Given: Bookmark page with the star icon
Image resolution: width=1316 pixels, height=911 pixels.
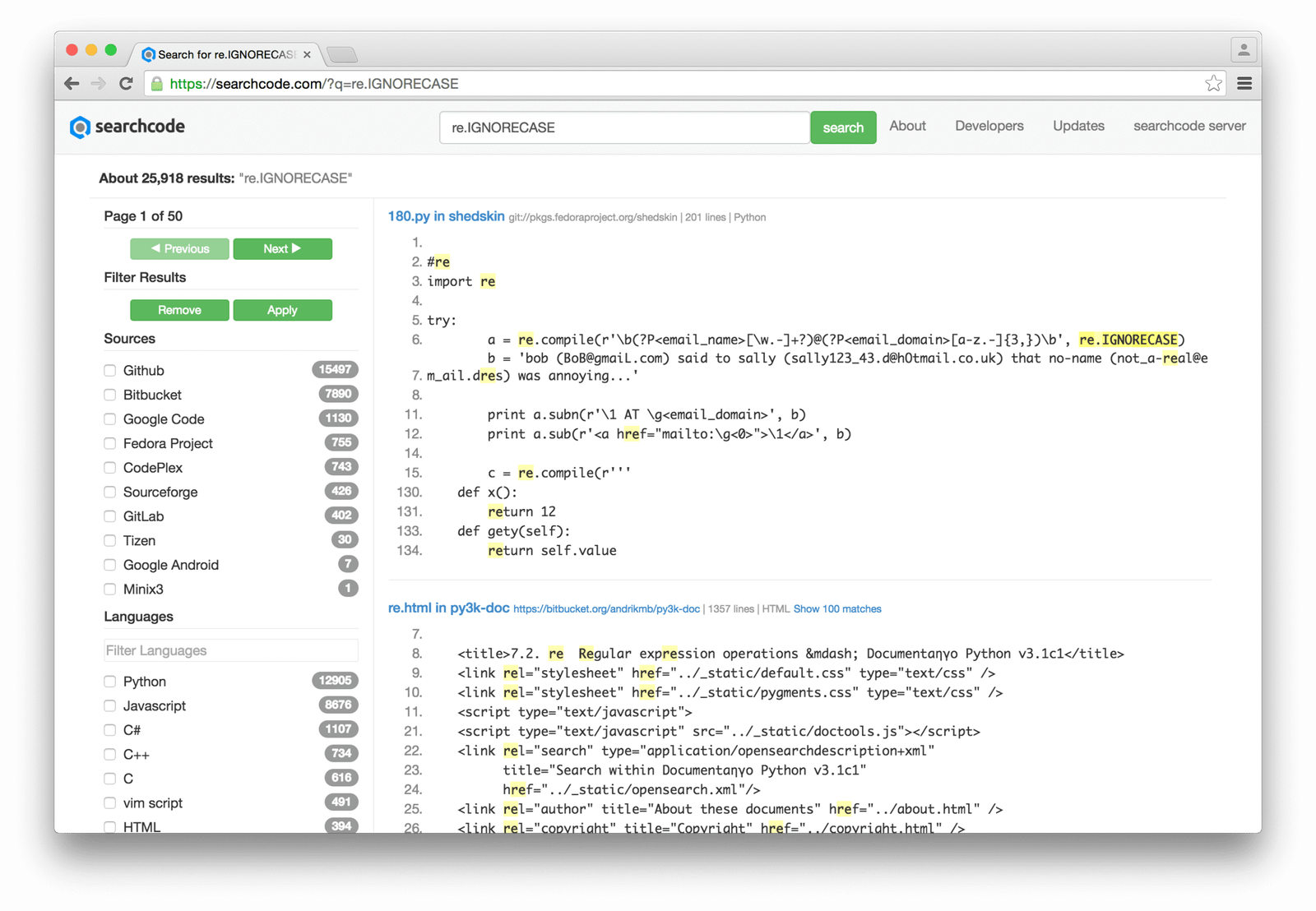Looking at the screenshot, I should point(1213,83).
